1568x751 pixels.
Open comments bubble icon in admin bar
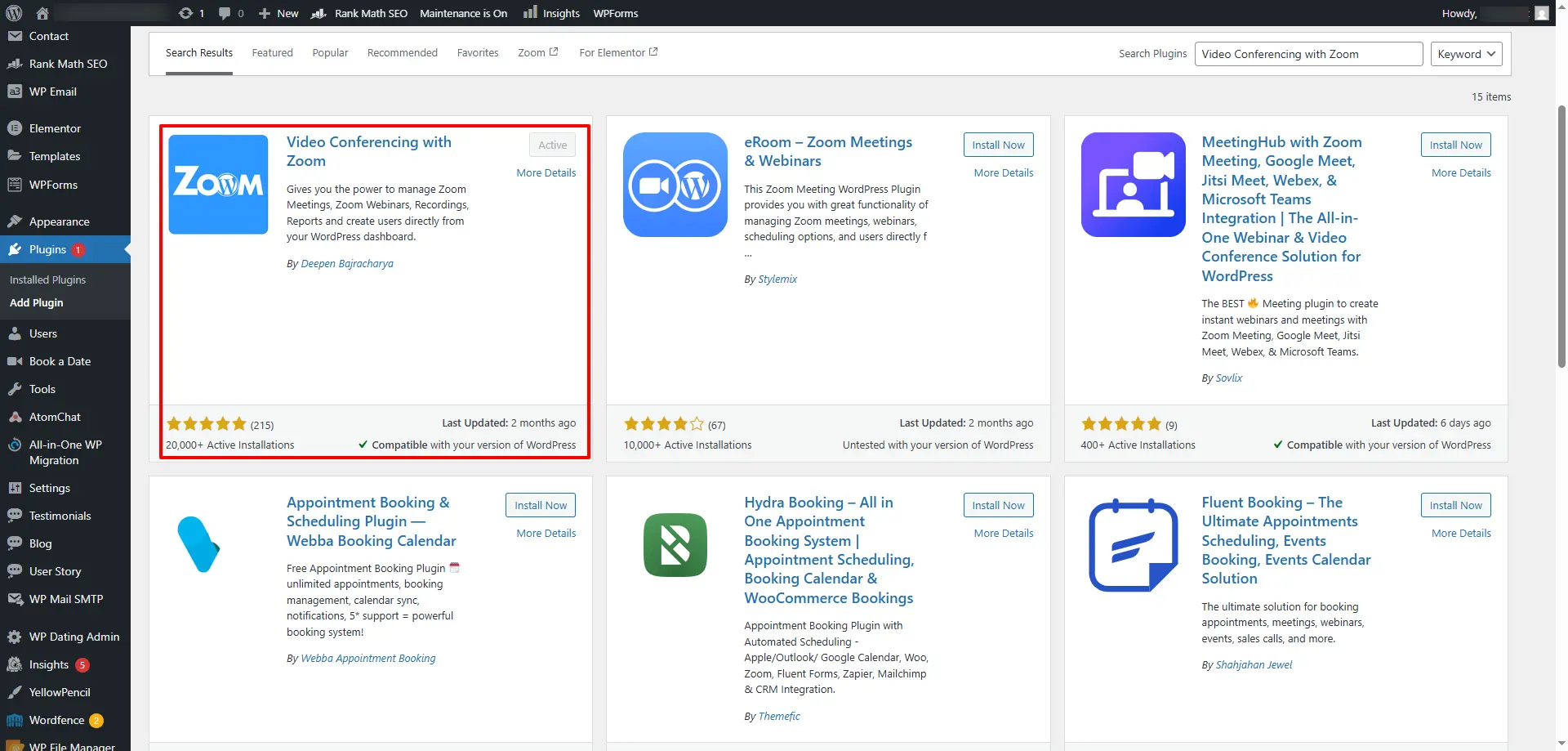225,13
